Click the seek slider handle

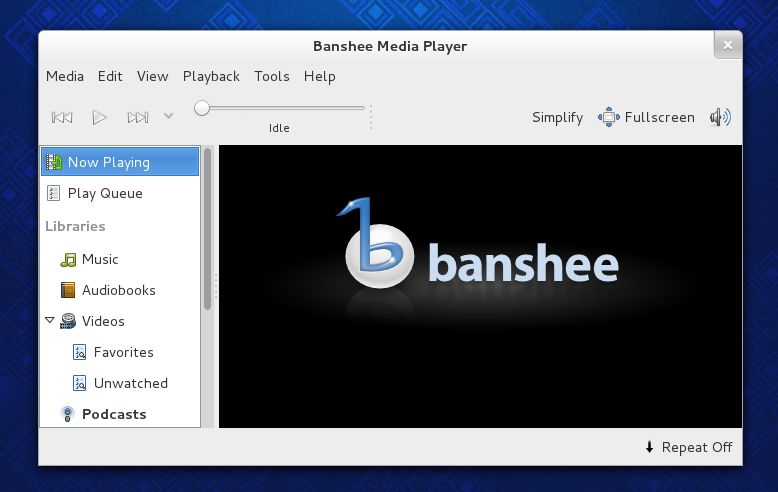click(x=202, y=108)
